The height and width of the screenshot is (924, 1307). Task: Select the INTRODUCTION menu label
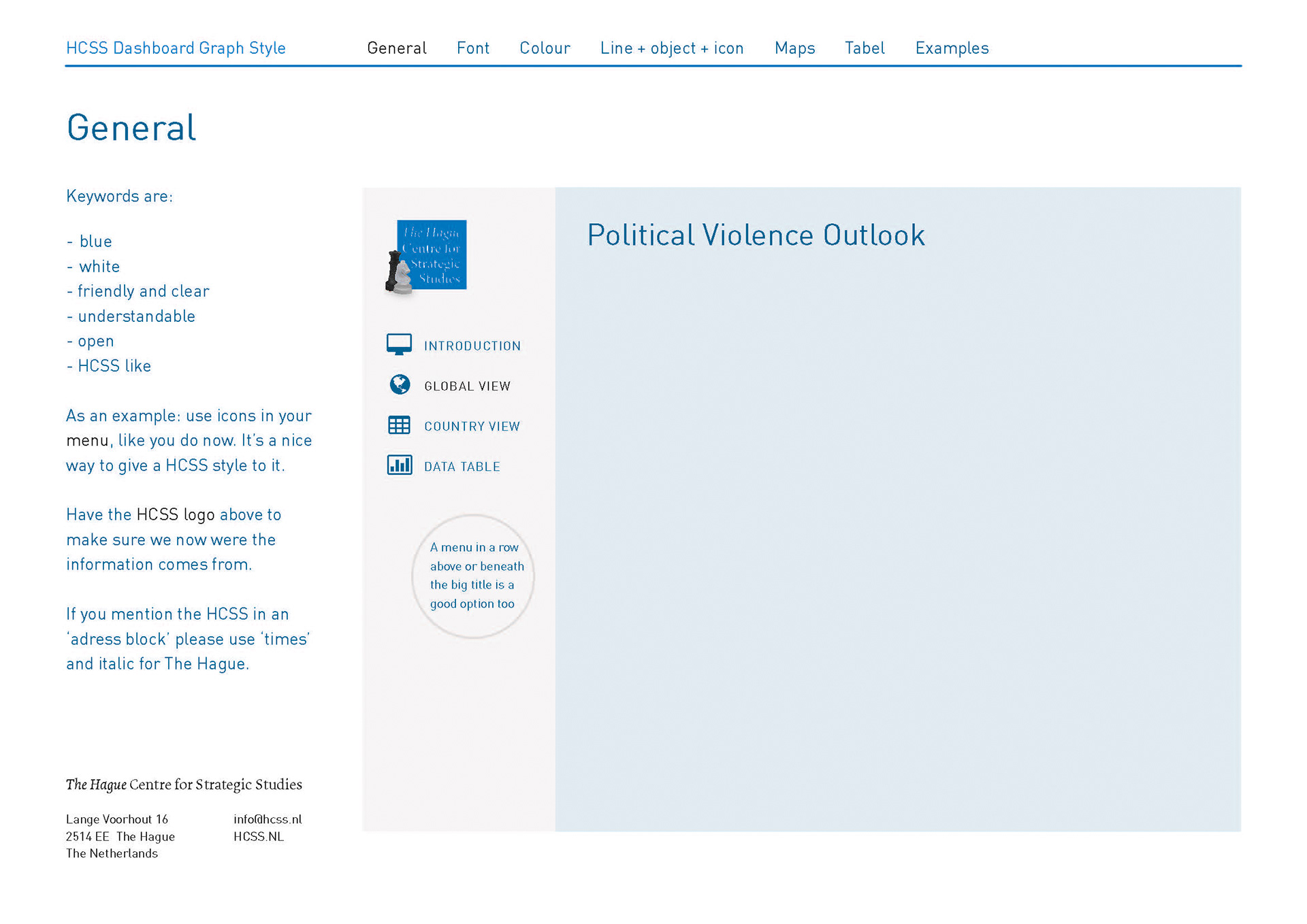[x=472, y=346]
